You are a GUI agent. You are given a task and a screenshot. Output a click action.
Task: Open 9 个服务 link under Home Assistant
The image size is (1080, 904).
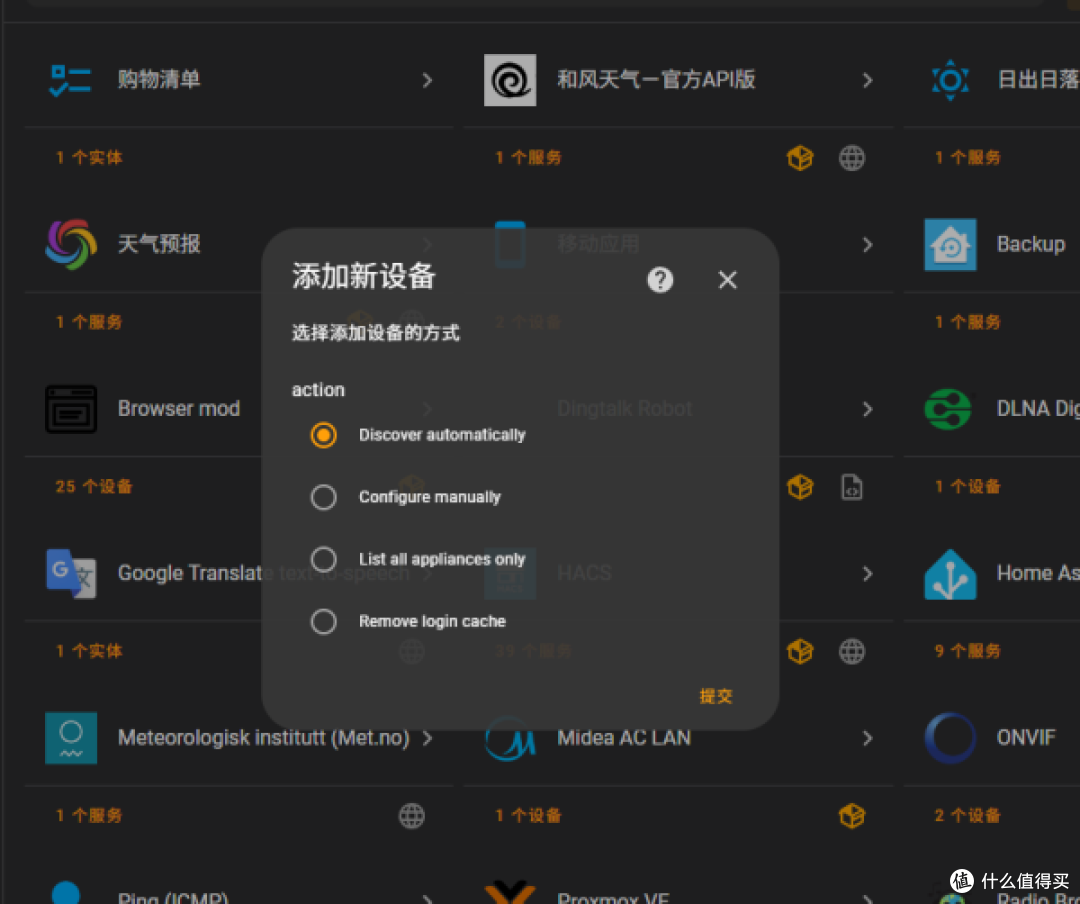(x=968, y=651)
